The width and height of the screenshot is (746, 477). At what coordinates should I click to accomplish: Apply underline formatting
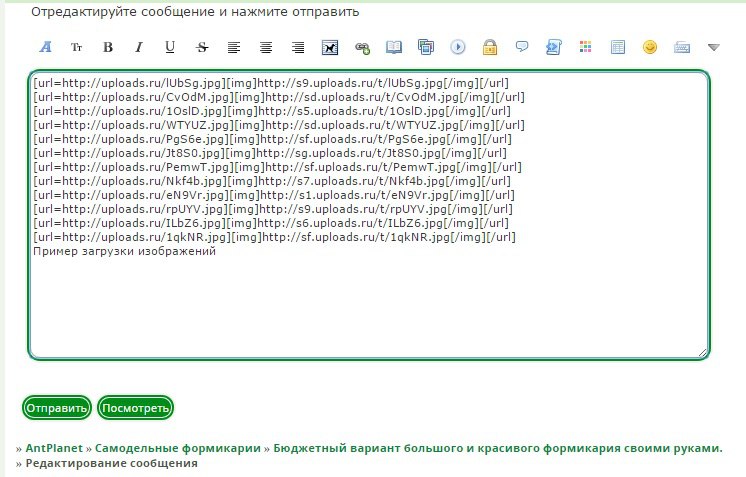(x=170, y=47)
